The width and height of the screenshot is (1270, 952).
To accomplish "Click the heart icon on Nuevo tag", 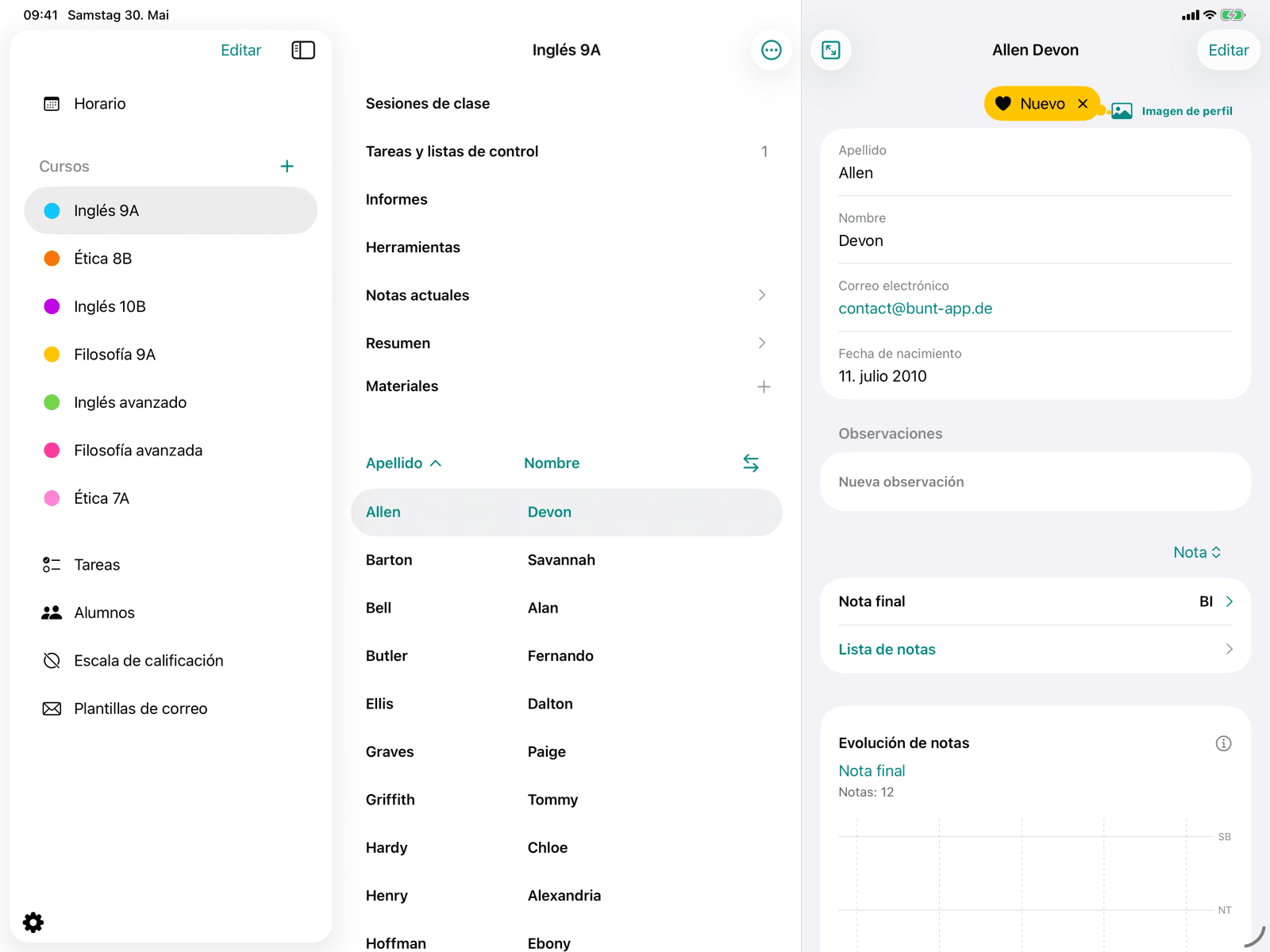I will [x=1003, y=104].
